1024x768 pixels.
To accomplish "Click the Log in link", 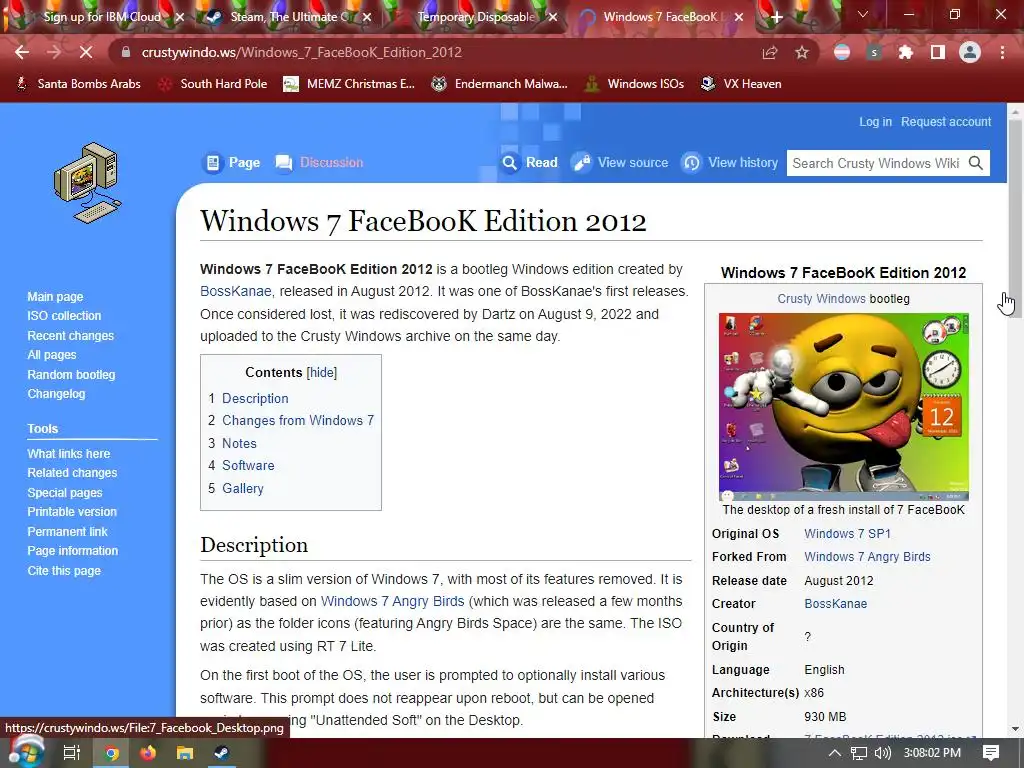I will click(875, 121).
